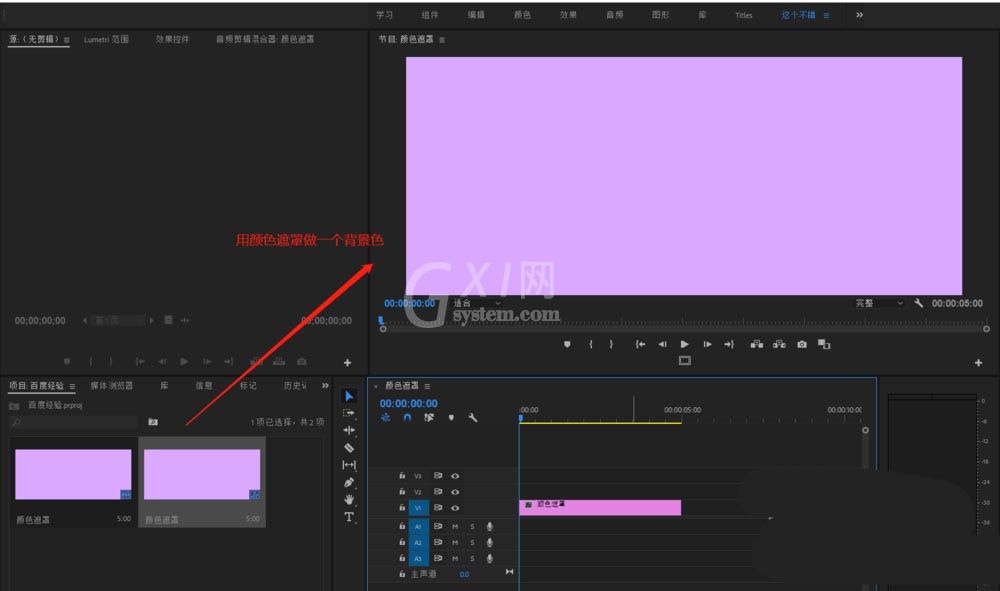
Task: Toggle V1 track targeting
Action: pos(418,508)
